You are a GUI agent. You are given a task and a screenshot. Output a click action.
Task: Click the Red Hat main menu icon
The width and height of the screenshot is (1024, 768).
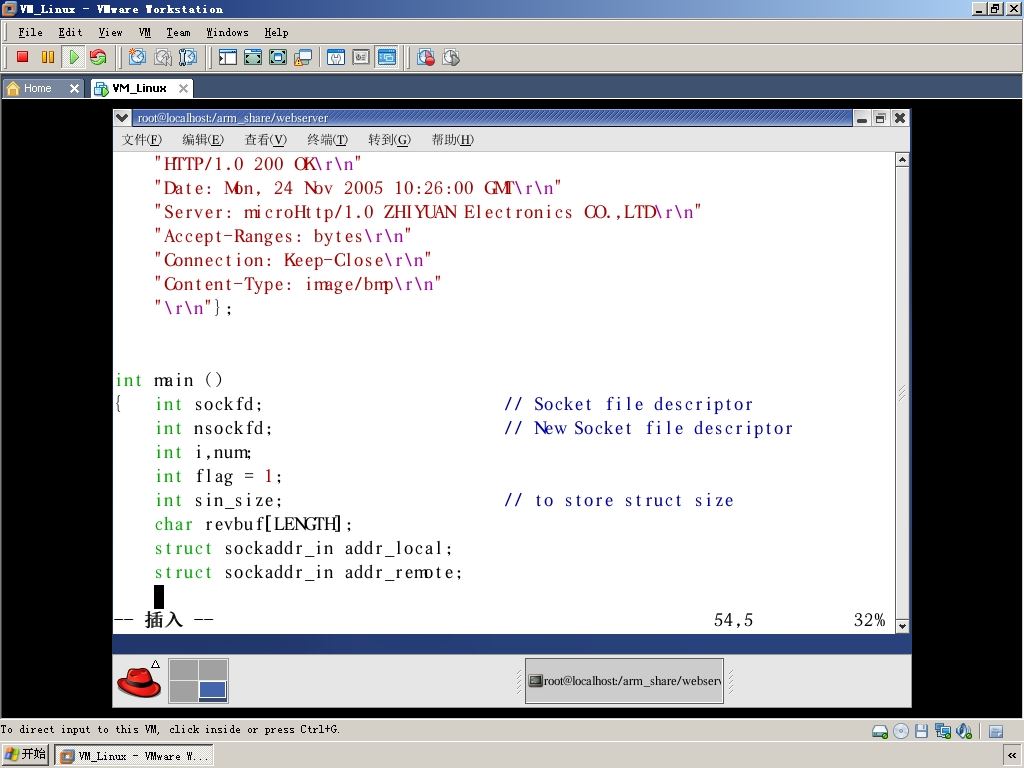point(138,680)
